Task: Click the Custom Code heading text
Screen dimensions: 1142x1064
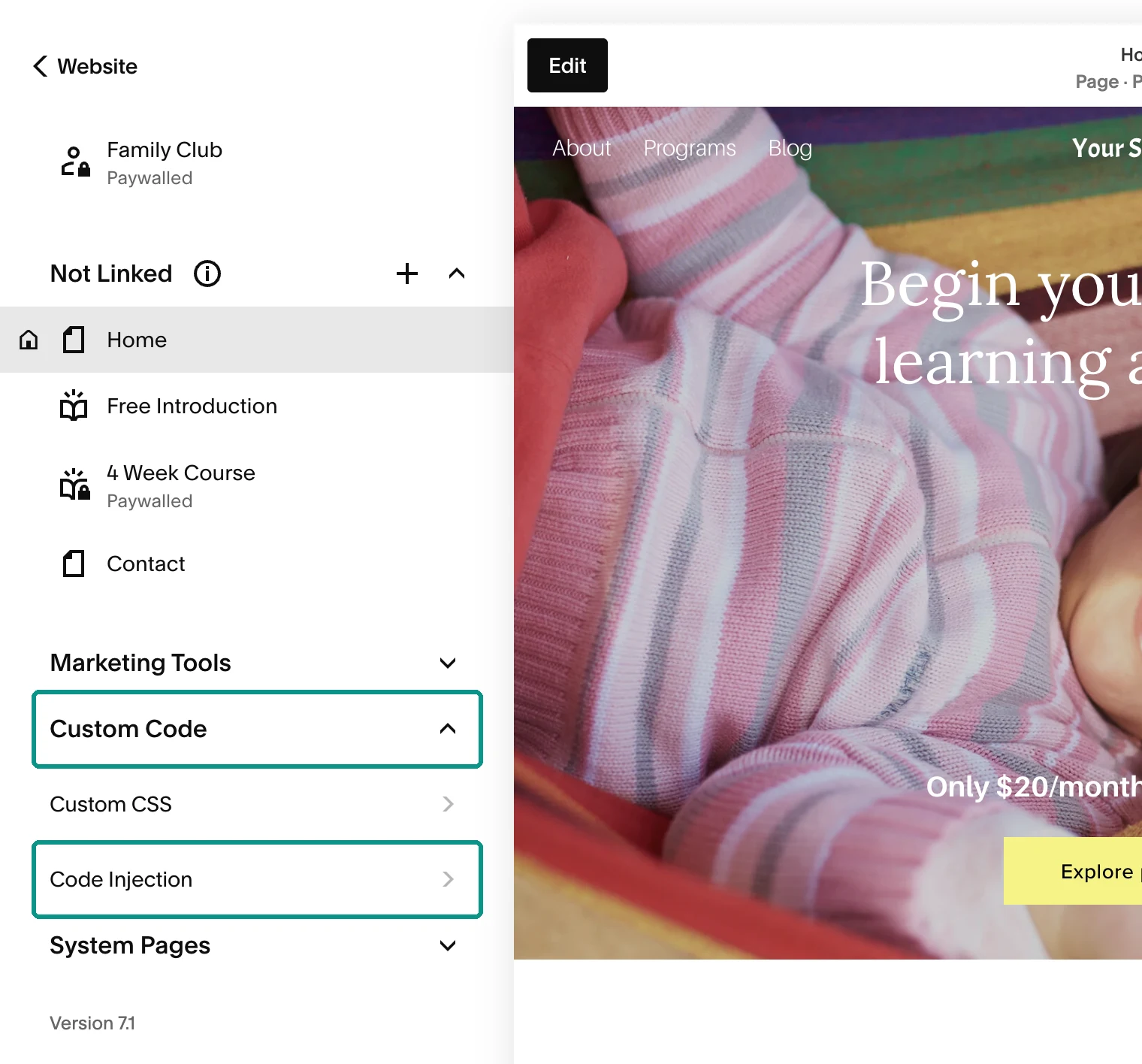Action: point(128,729)
